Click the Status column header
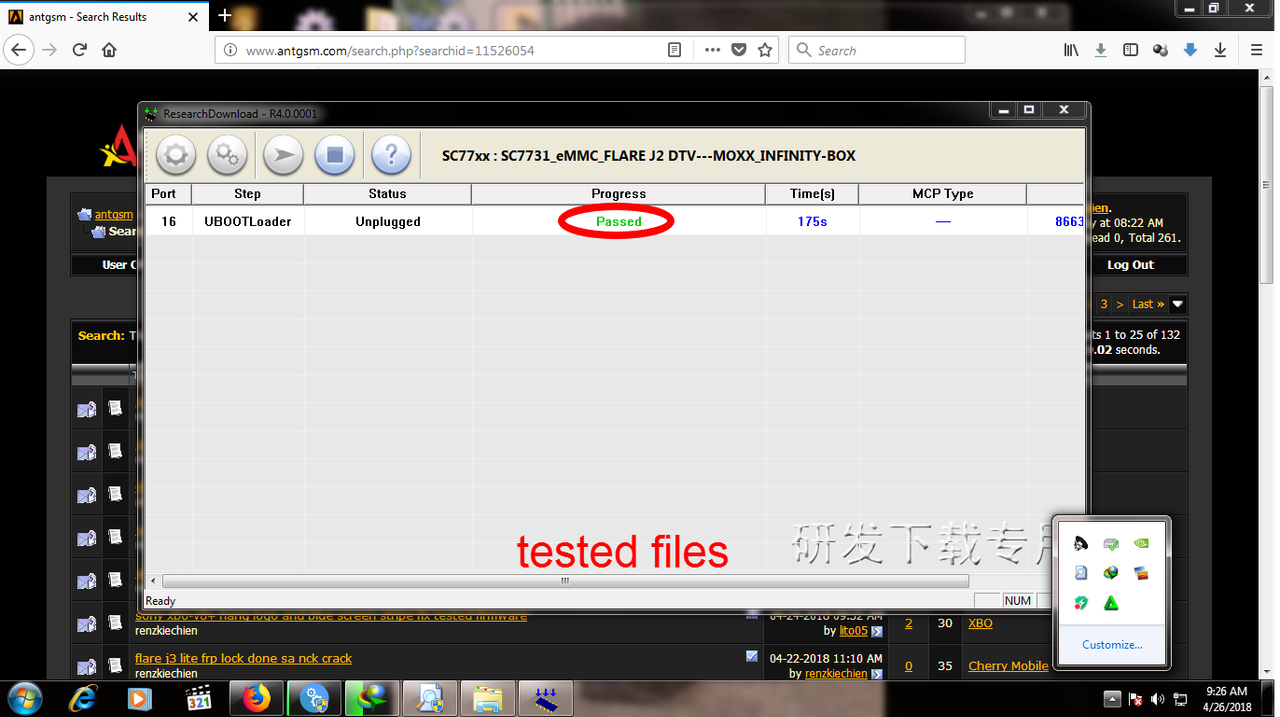 (x=388, y=194)
